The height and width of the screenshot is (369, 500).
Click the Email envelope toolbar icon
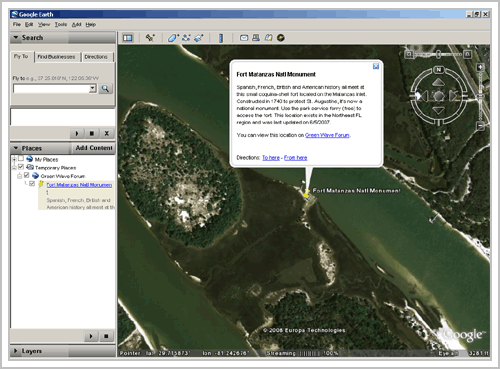click(244, 38)
